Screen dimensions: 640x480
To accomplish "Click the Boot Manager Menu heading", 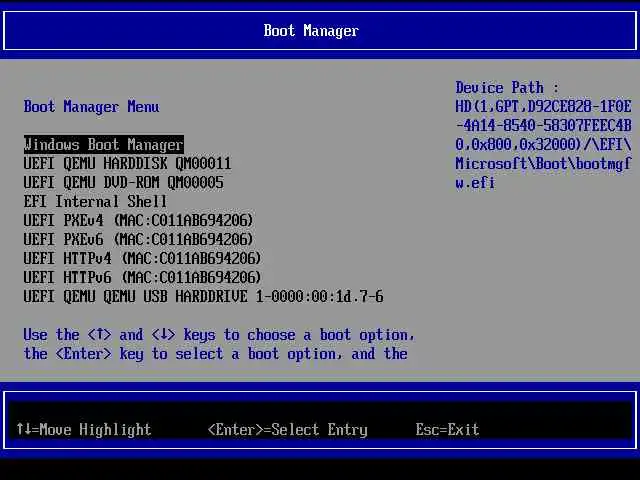I will pyautogui.click(x=91, y=107).
